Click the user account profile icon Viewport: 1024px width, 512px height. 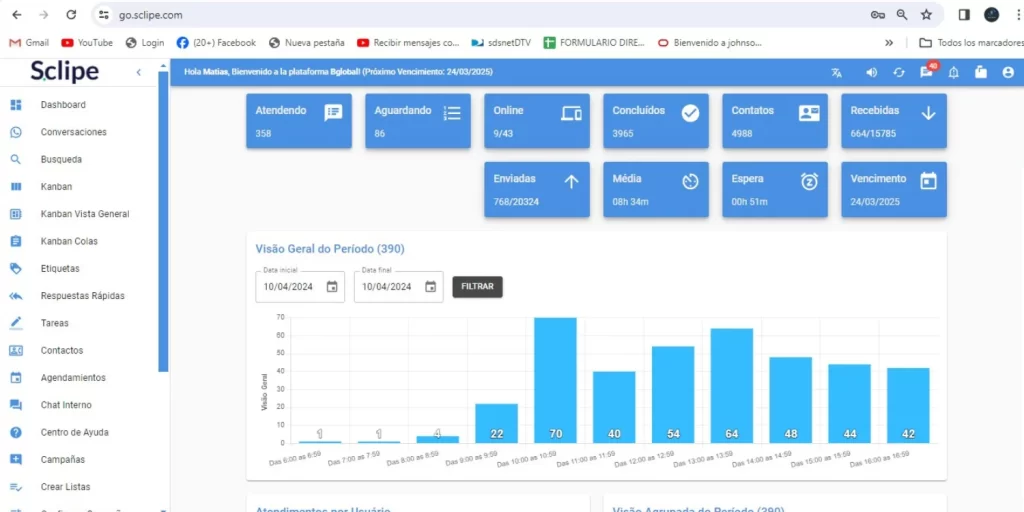tap(1008, 72)
